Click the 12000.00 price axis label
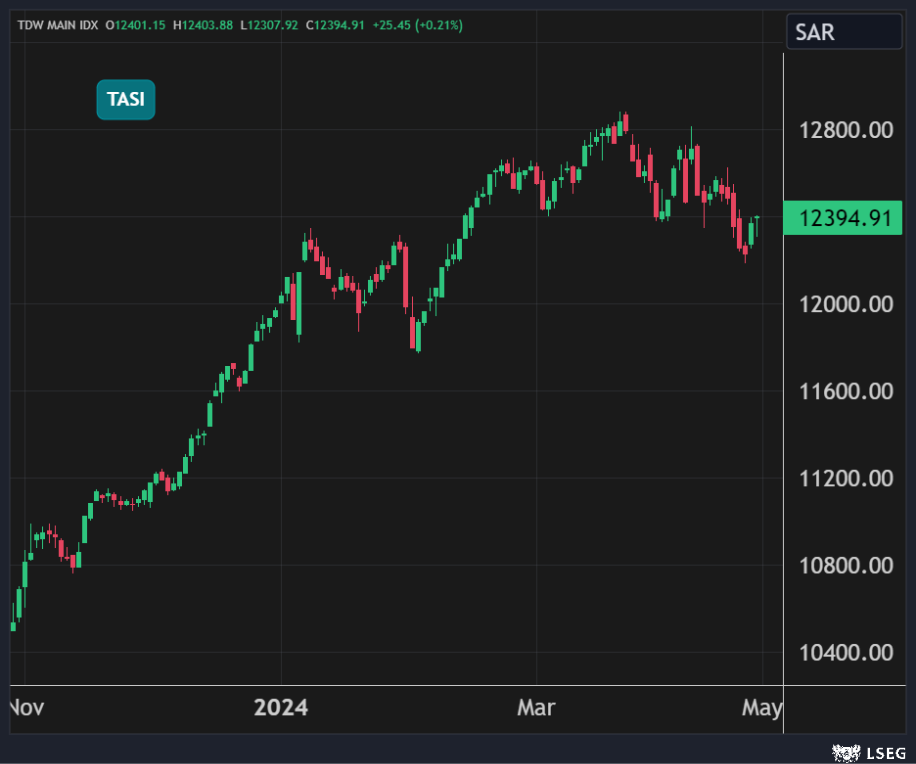Screen dimensions: 916x764 848,304
